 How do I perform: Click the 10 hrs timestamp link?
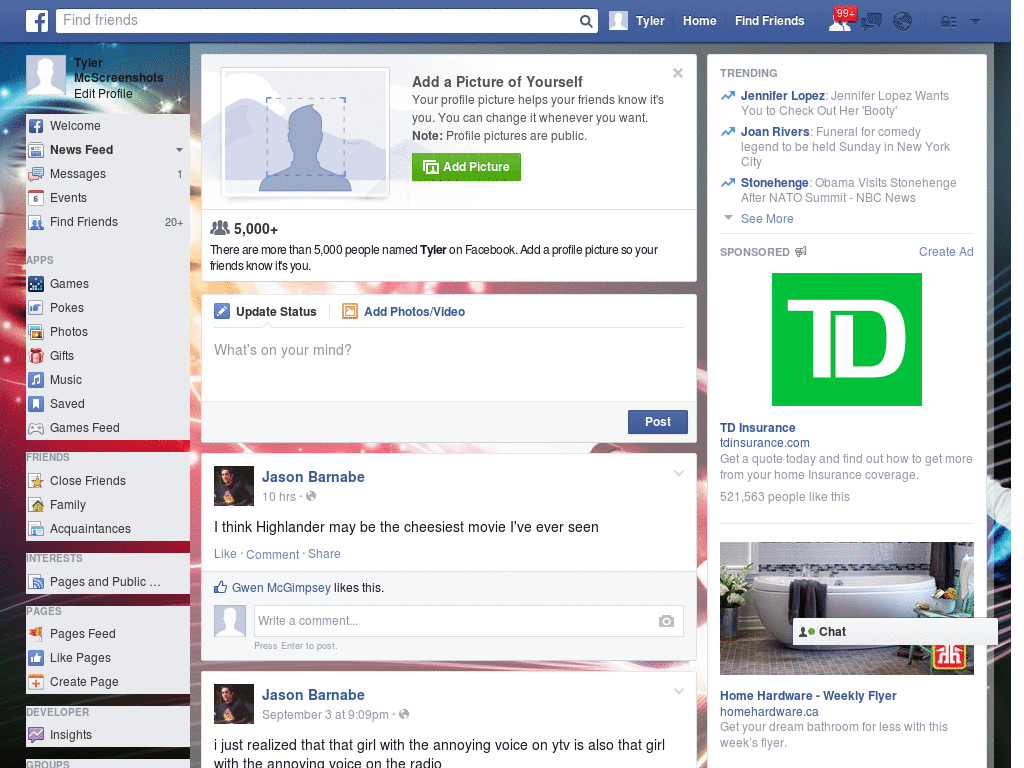pyautogui.click(x=279, y=497)
